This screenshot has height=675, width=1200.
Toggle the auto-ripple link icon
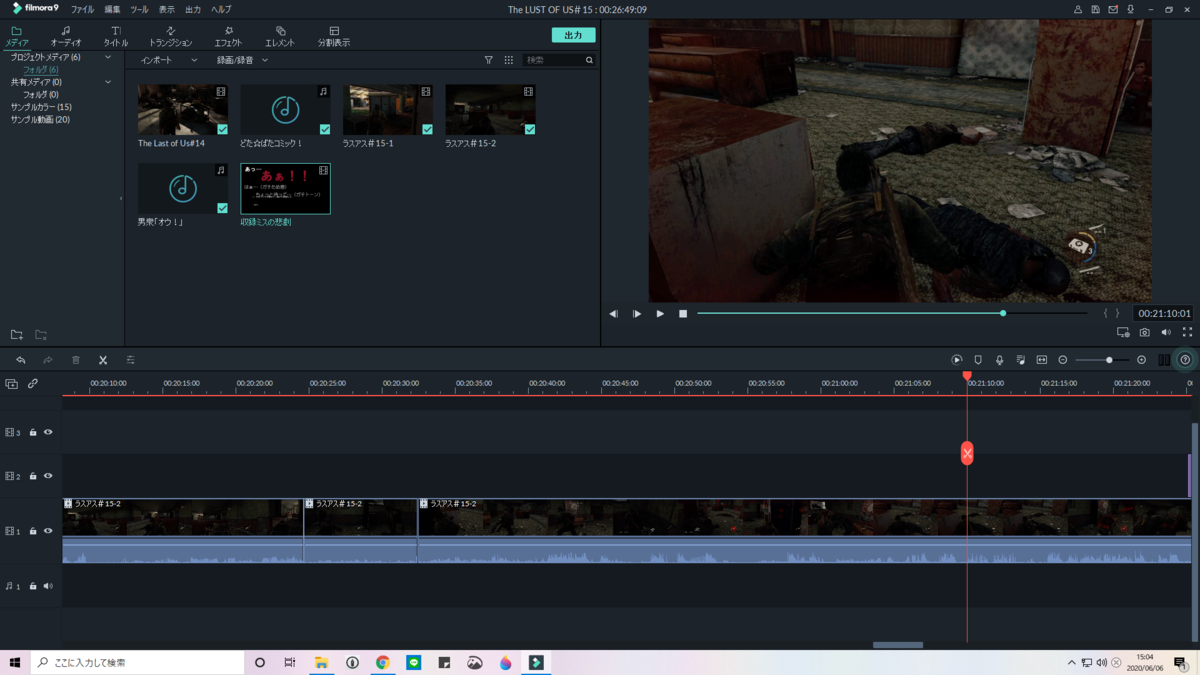[33, 384]
